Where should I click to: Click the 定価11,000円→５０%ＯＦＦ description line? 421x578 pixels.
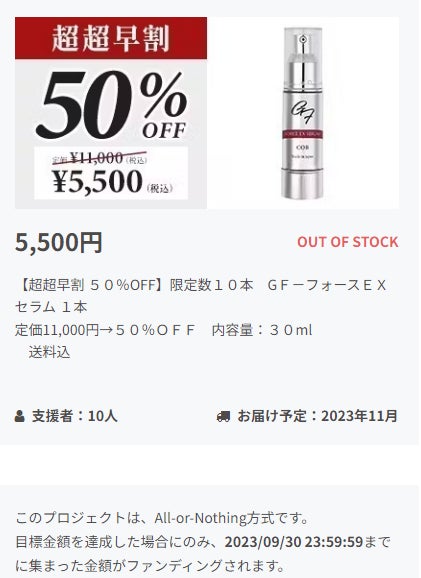[x=105, y=330]
